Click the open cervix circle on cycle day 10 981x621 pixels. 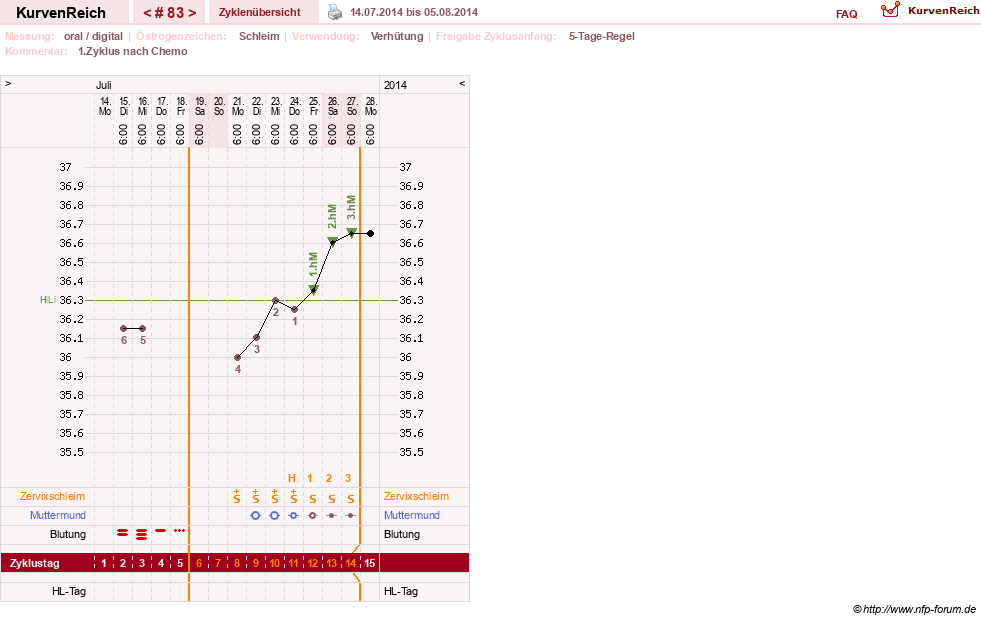click(x=274, y=515)
